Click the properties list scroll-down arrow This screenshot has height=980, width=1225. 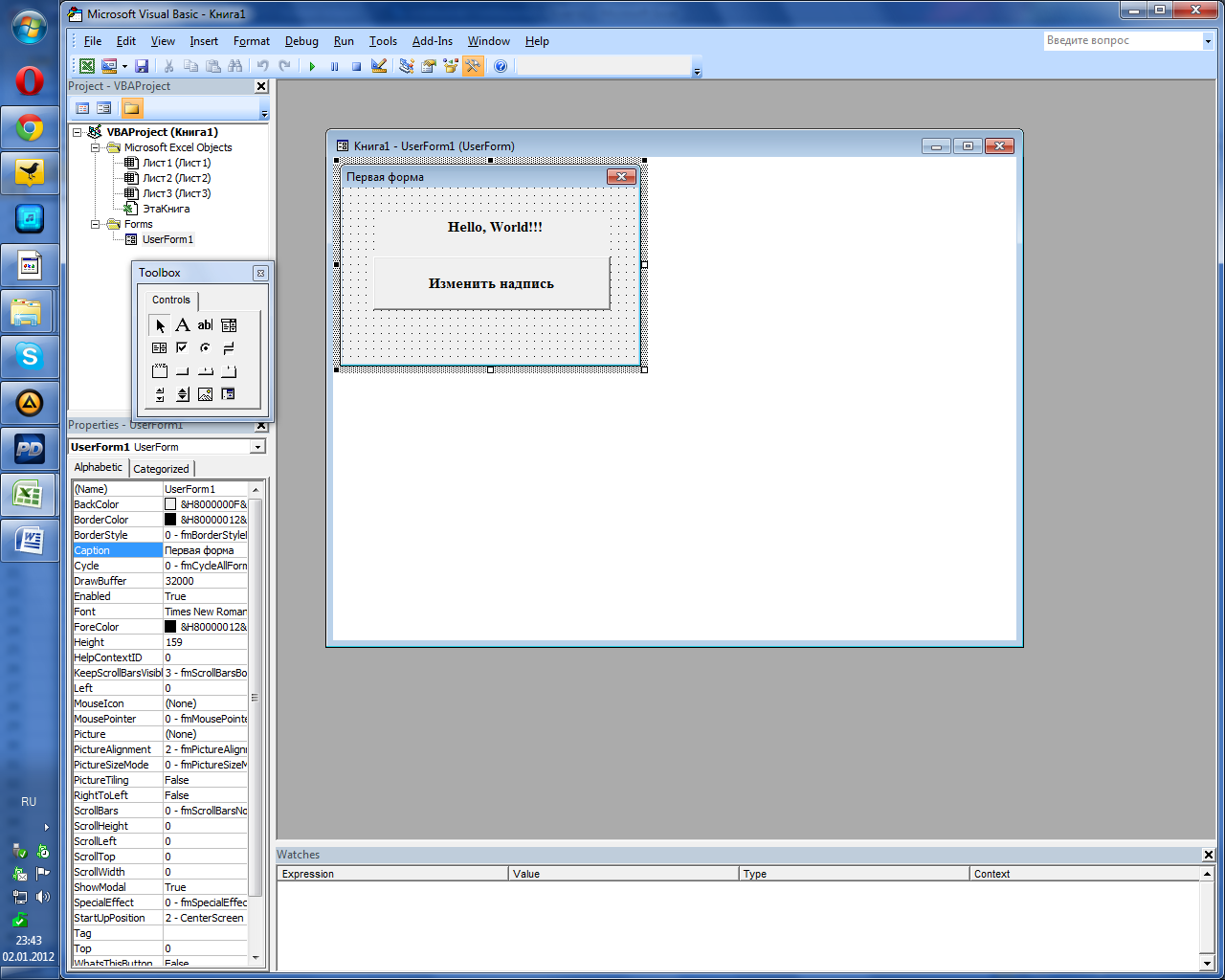point(255,958)
